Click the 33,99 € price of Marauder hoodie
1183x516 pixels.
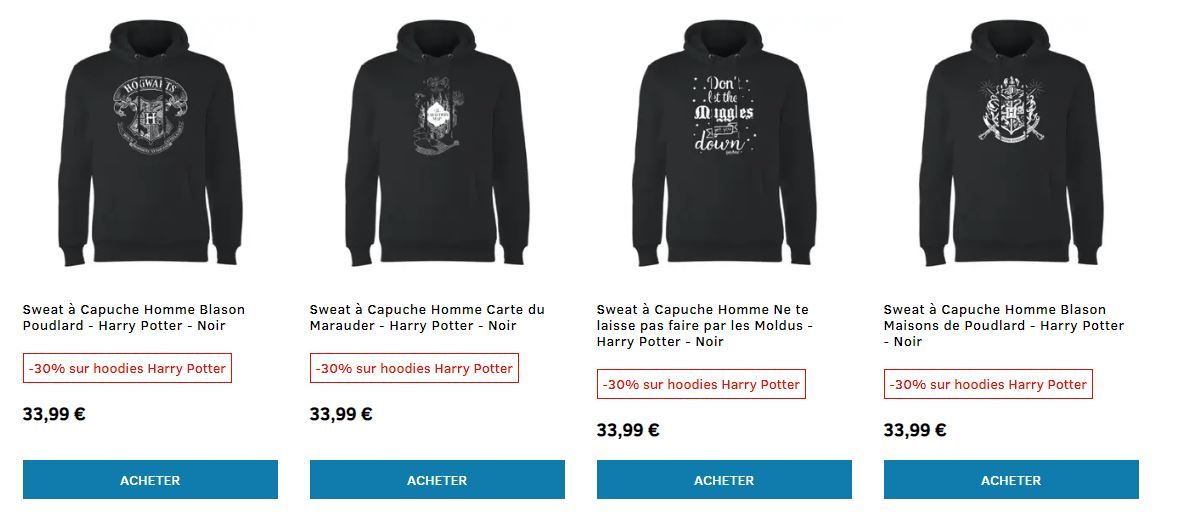(x=341, y=414)
